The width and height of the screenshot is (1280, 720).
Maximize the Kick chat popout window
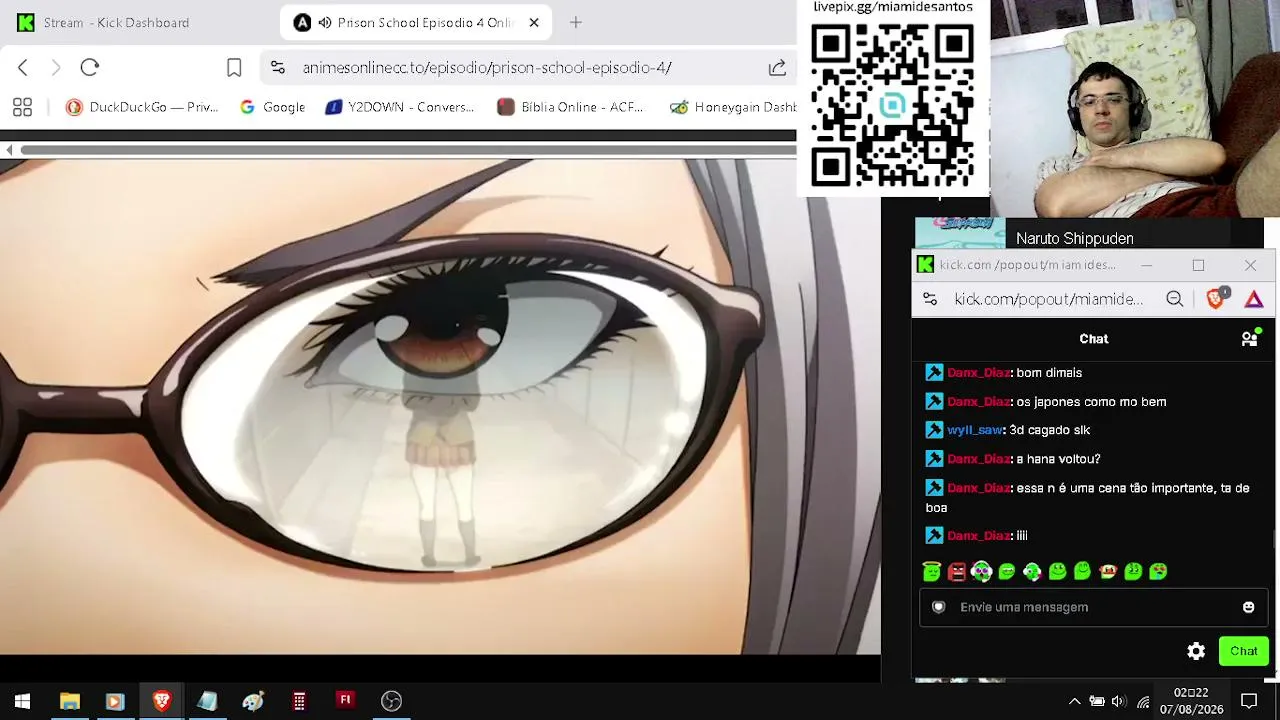(1198, 265)
